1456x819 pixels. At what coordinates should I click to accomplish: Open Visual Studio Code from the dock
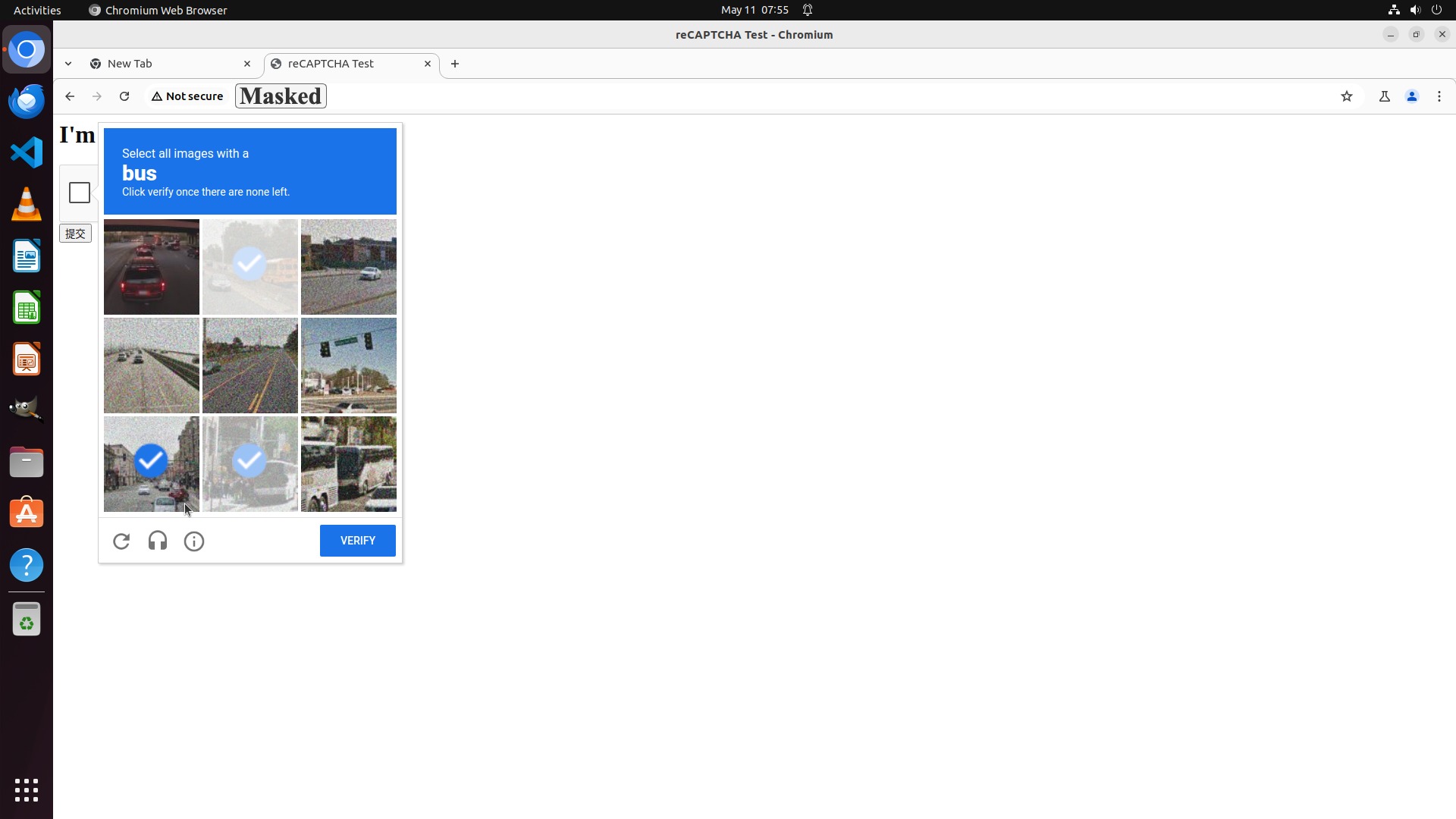27,153
